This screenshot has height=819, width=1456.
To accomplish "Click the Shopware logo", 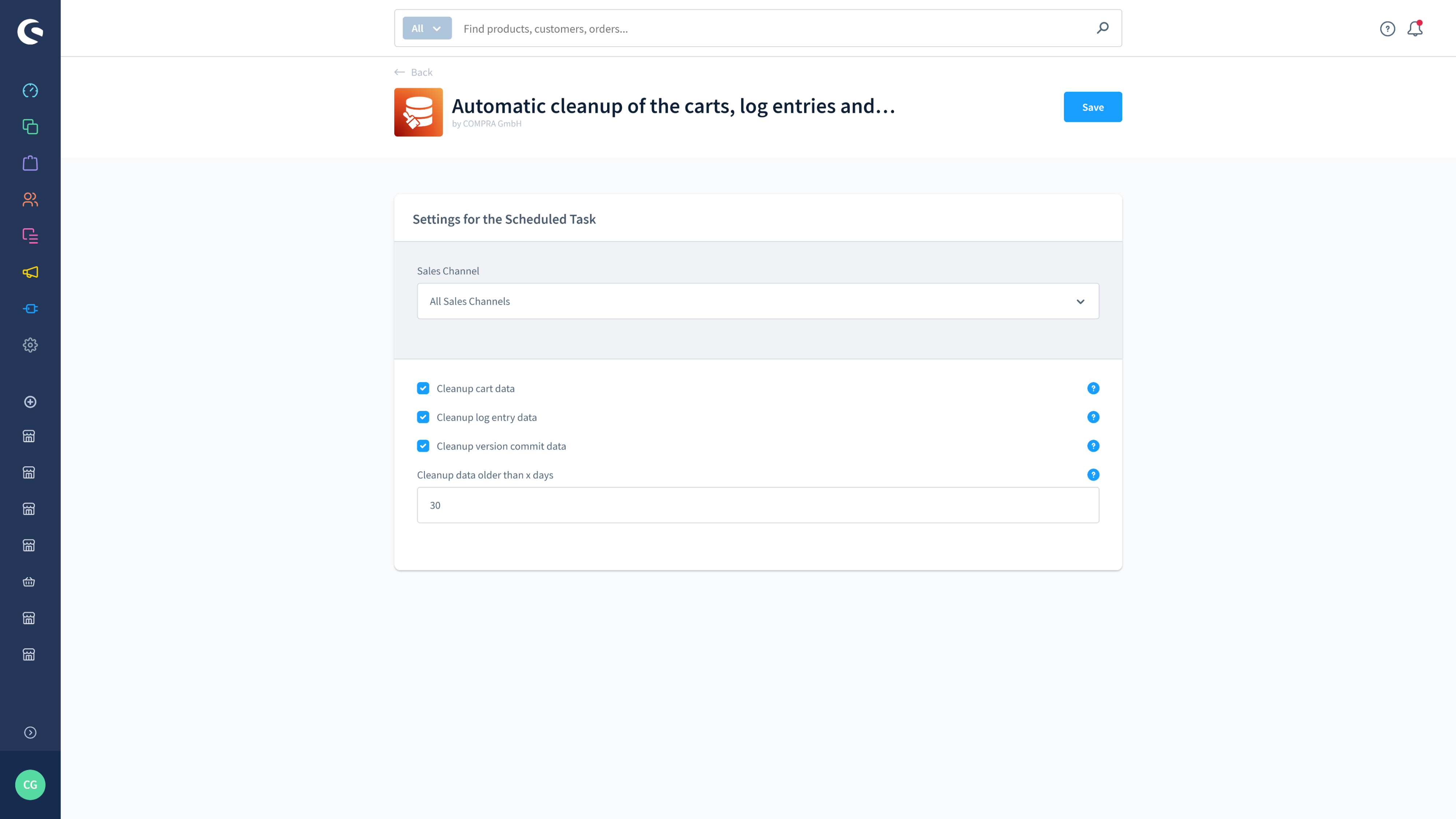I will click(x=30, y=31).
